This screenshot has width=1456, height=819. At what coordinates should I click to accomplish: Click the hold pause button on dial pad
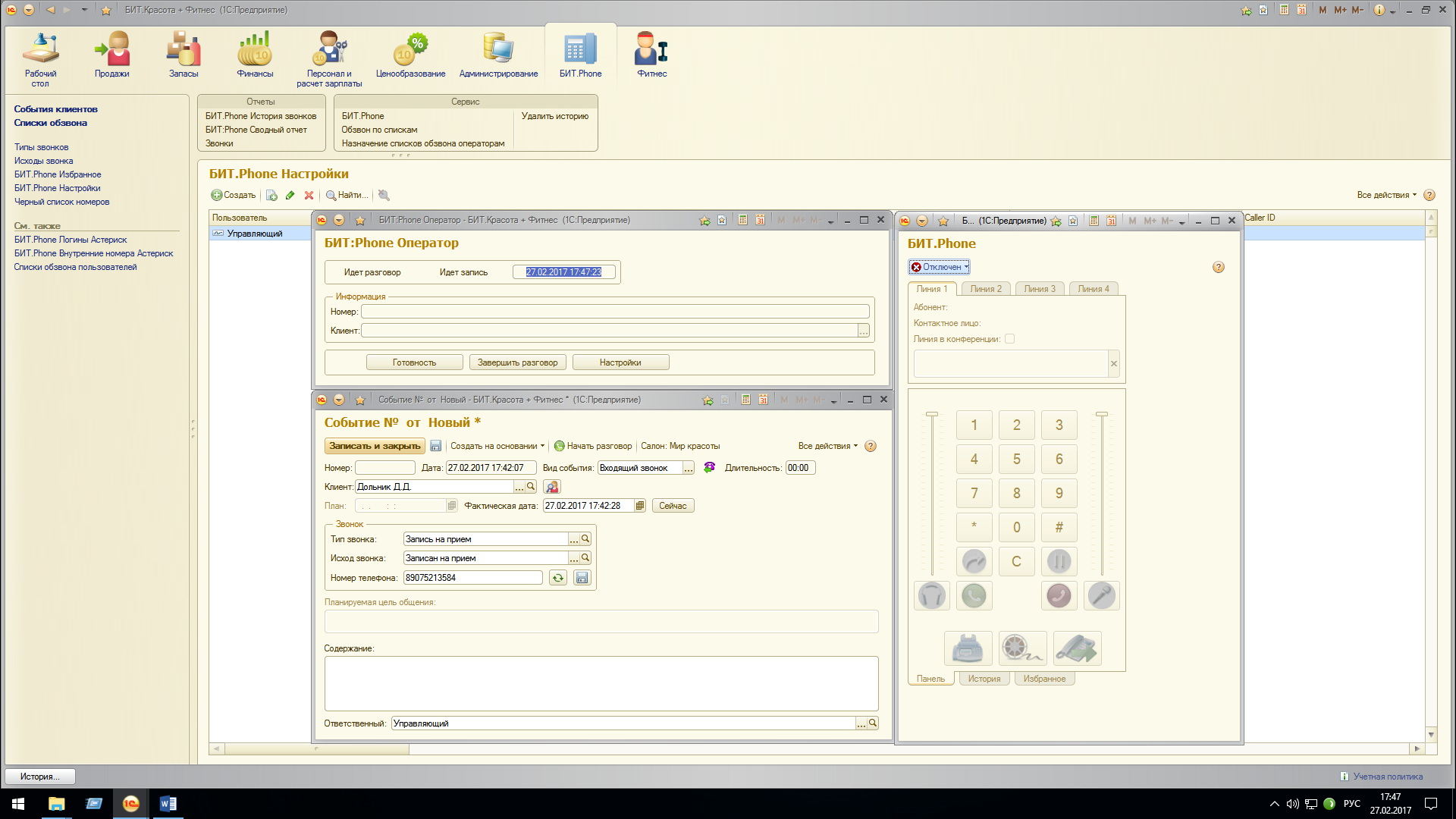coord(1059,561)
